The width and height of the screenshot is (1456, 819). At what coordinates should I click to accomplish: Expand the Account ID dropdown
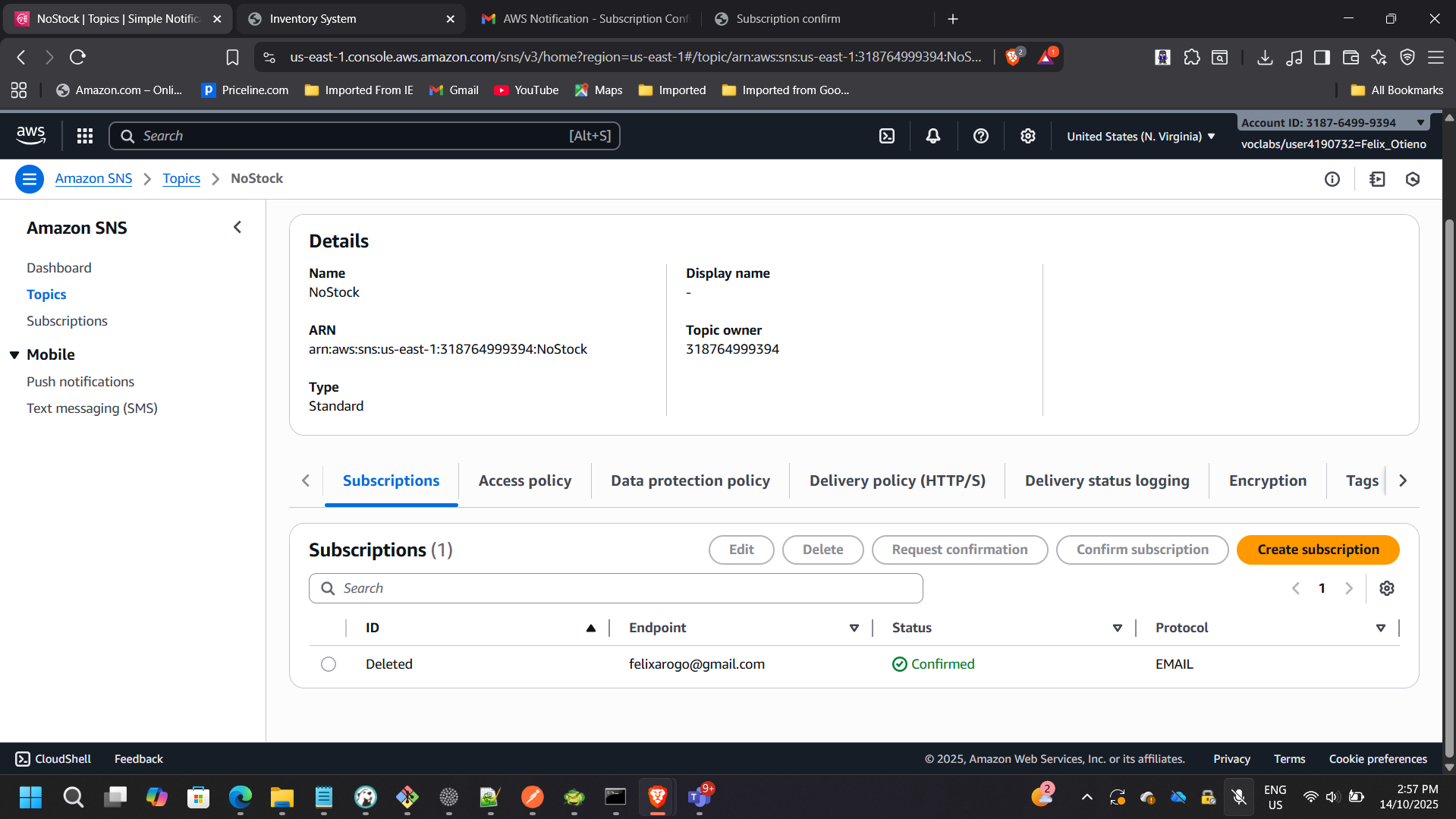(1420, 123)
